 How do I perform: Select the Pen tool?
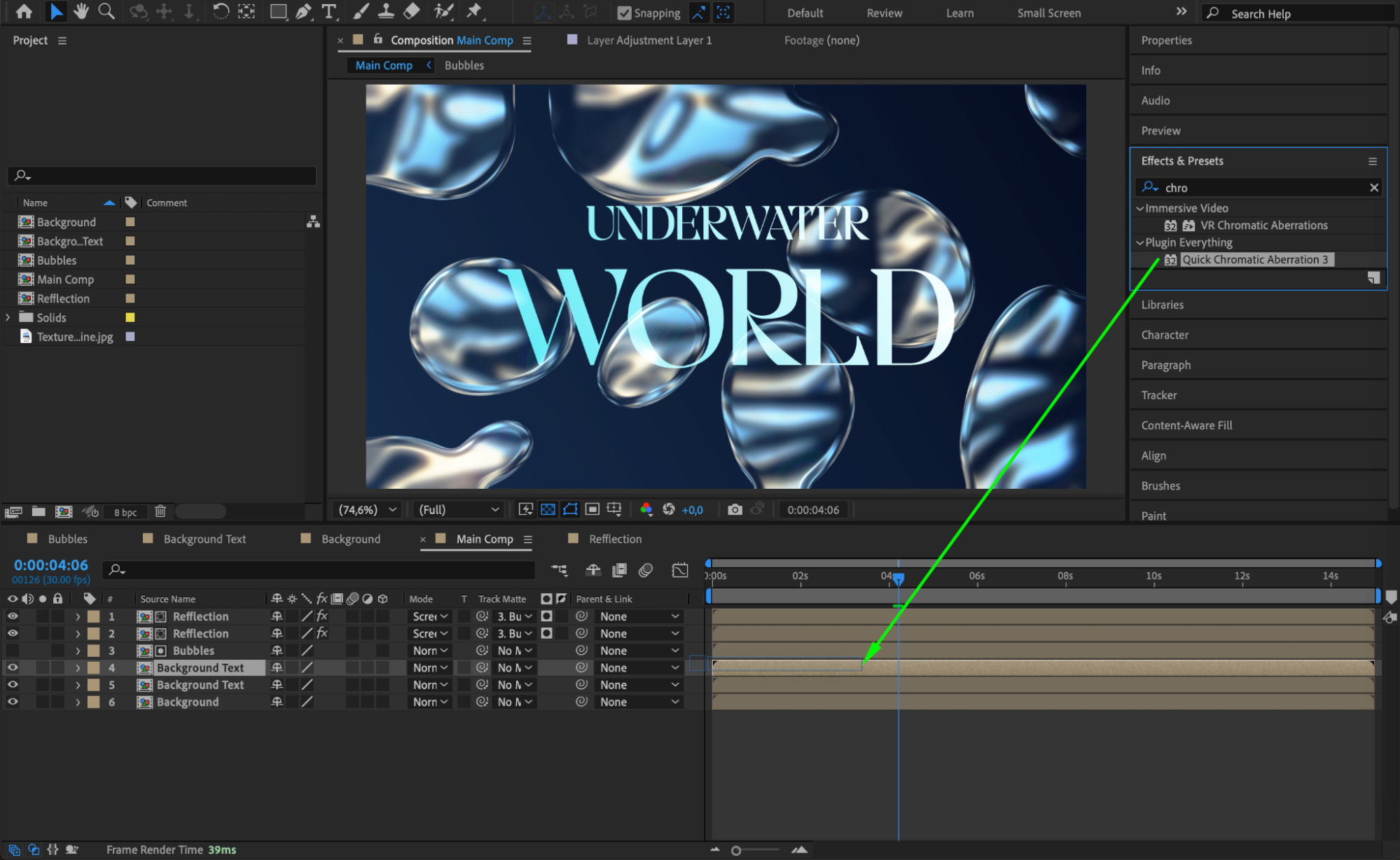tap(303, 11)
